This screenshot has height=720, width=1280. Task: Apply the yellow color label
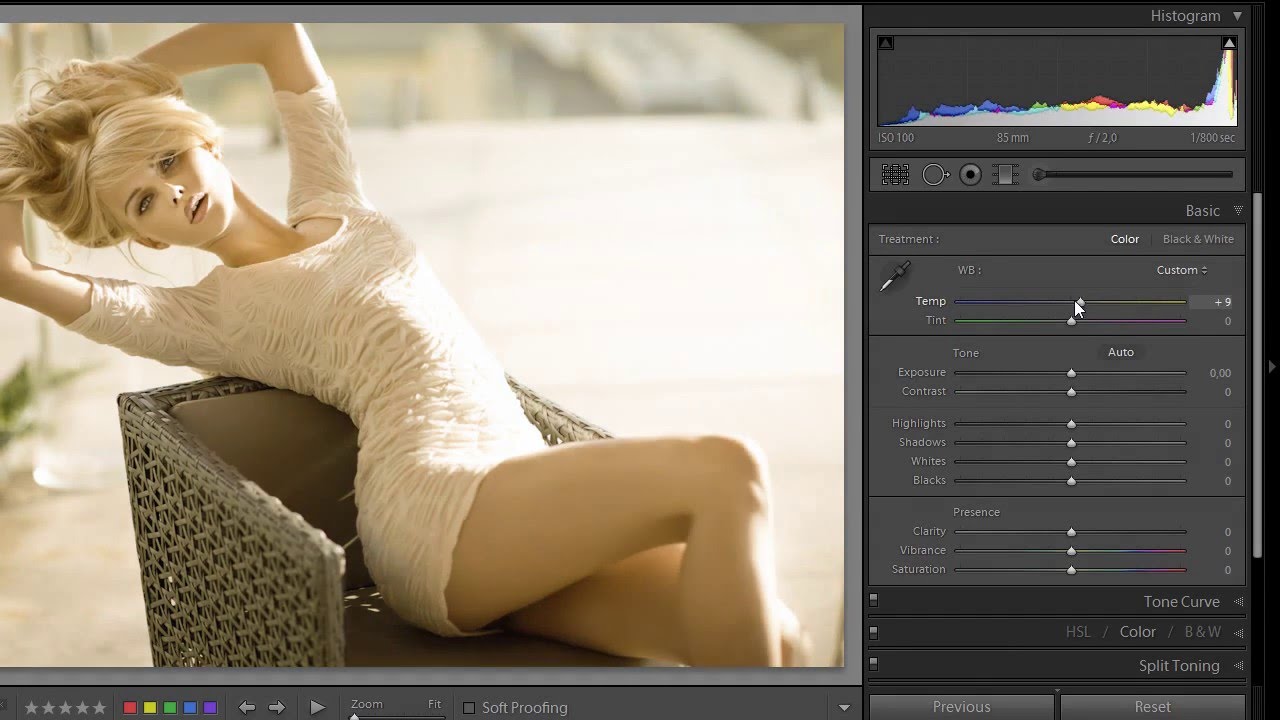click(150, 708)
